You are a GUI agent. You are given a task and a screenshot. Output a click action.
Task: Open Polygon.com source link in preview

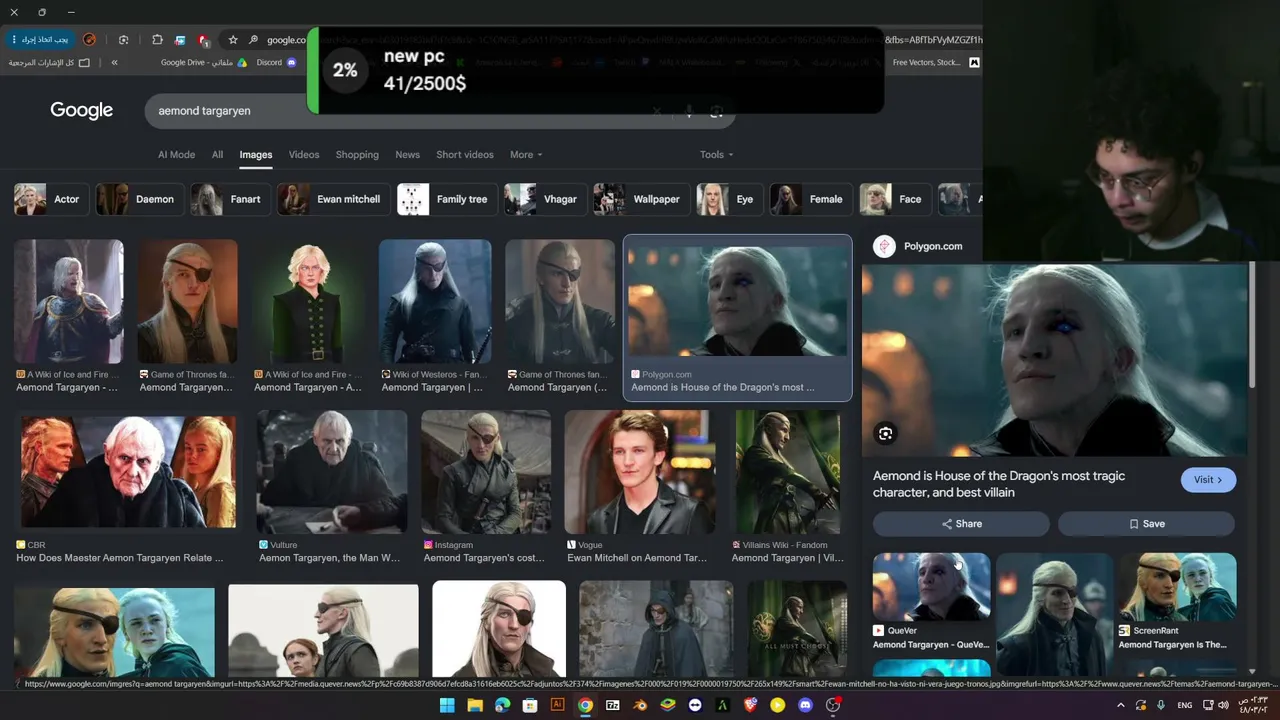pos(918,246)
